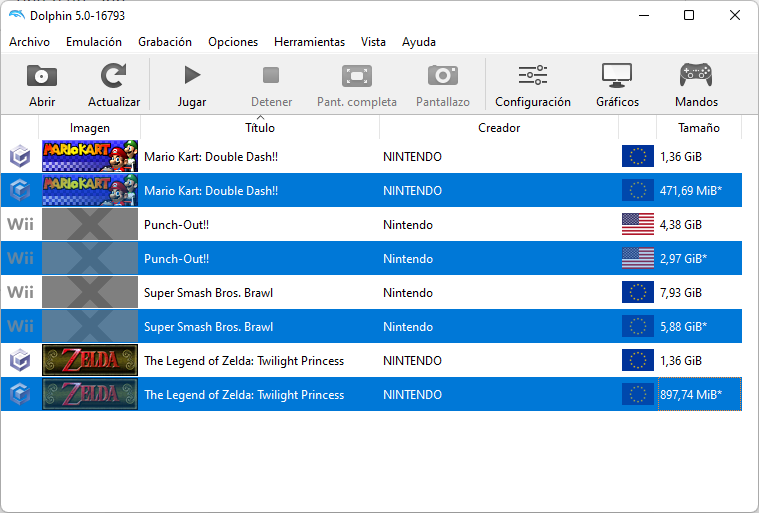Sort list by Título column header
This screenshot has width=759, height=513.
click(x=260, y=128)
